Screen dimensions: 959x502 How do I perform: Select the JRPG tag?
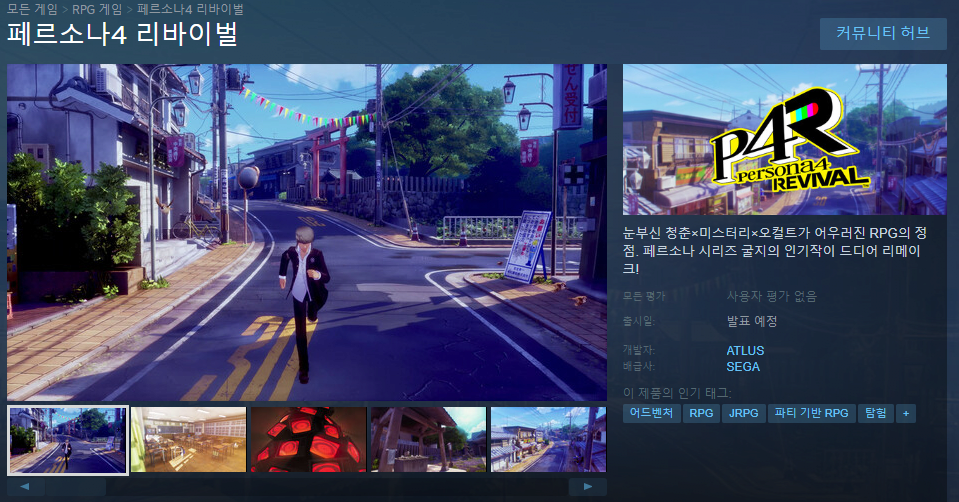(x=743, y=413)
